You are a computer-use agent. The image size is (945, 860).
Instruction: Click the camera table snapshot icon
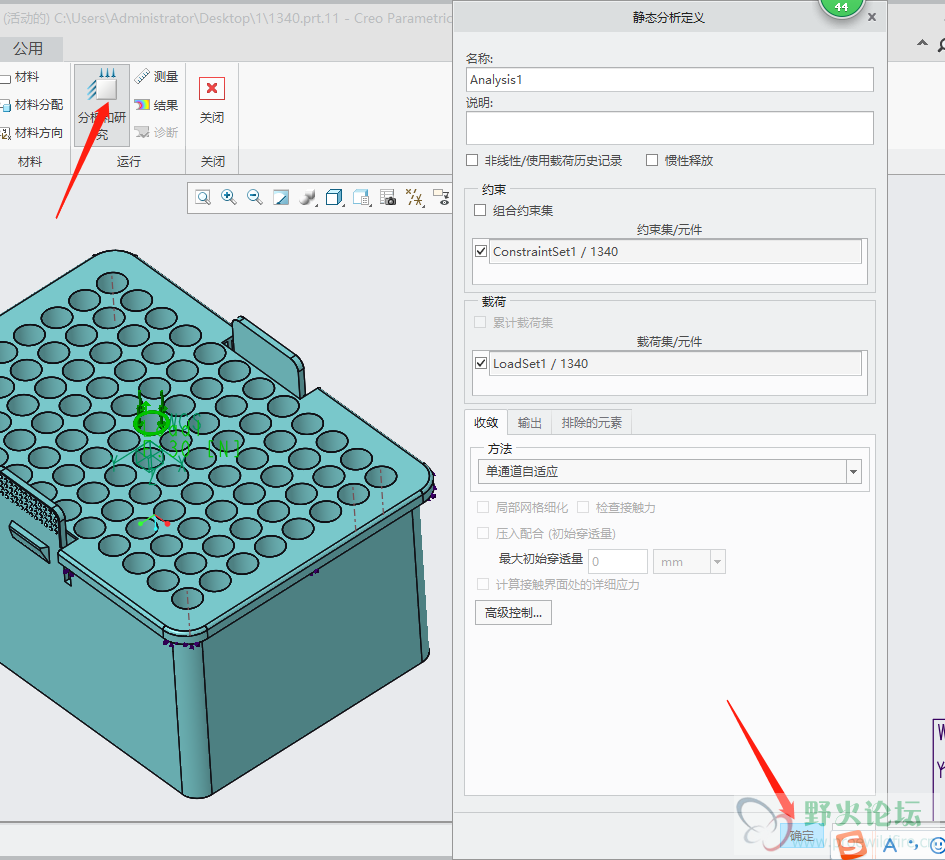[x=388, y=197]
